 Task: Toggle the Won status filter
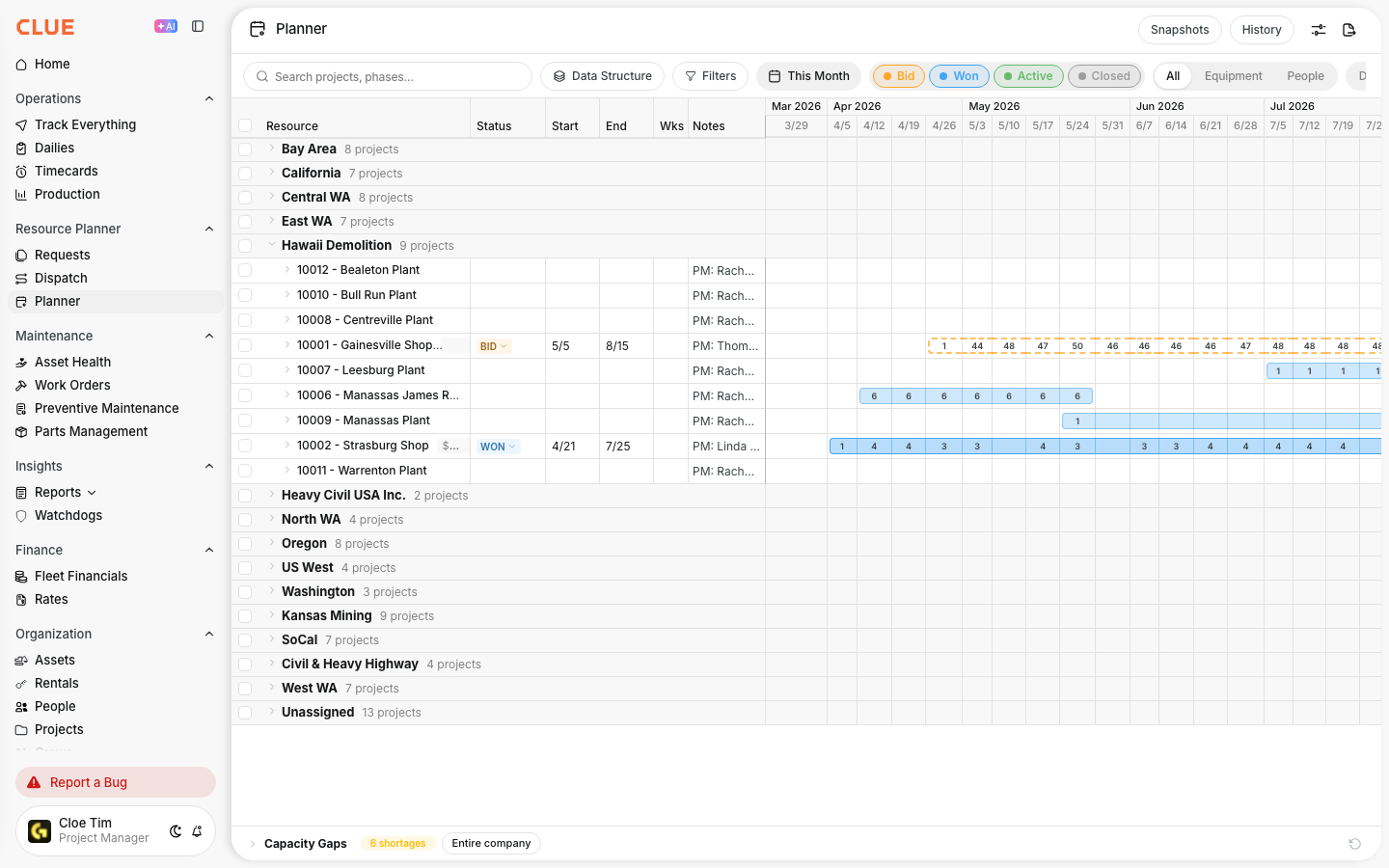pos(959,76)
